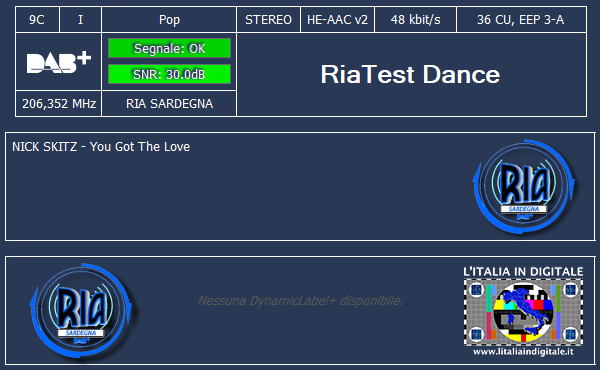Screen dimensions: 600x370
Task: Click the Nessuna DynamicLabel+ disponibile message
Action: click(300, 301)
